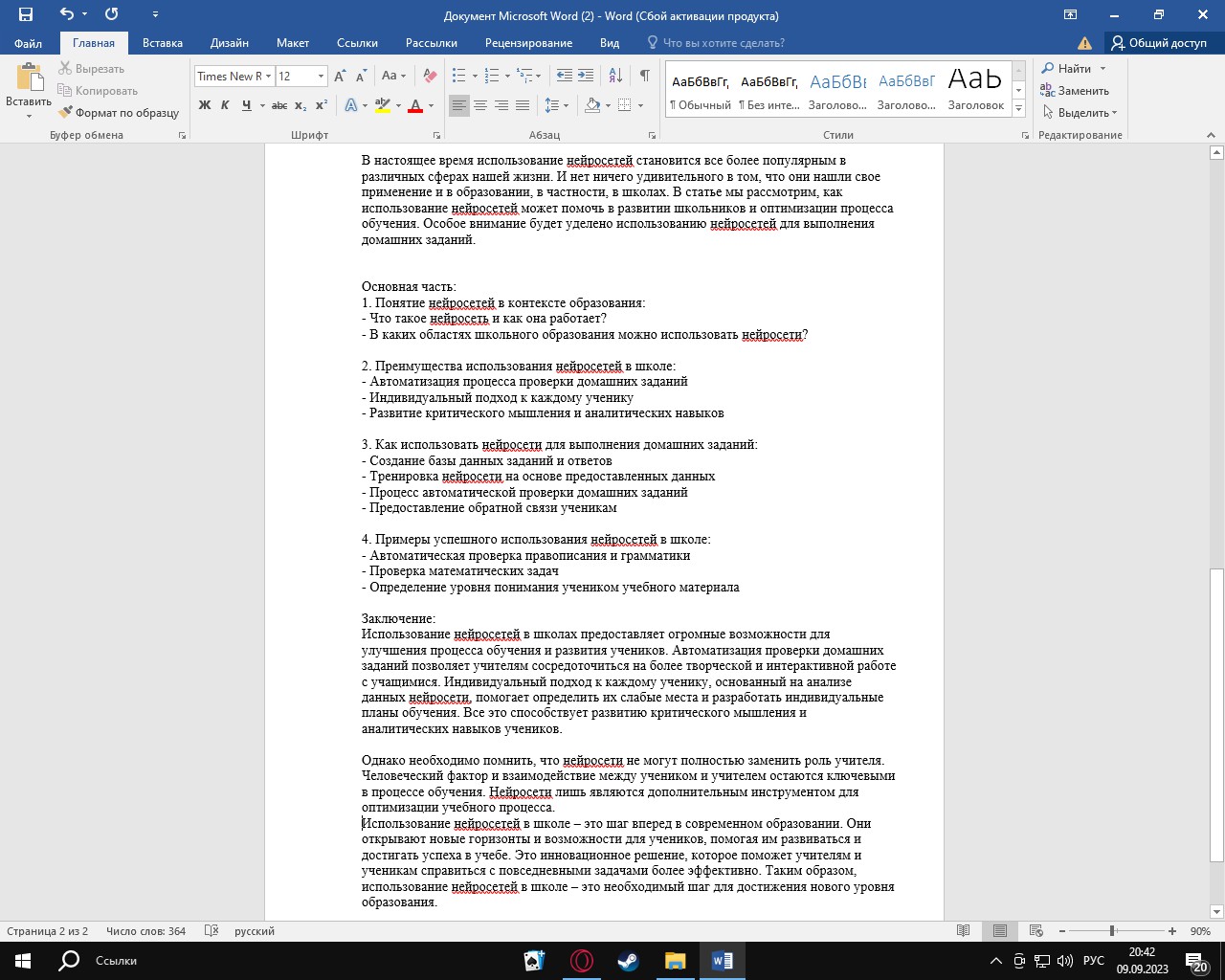Viewport: 1225px width, 980px height.
Task: Click Заменить to replace text
Action: pyautogui.click(x=1076, y=91)
